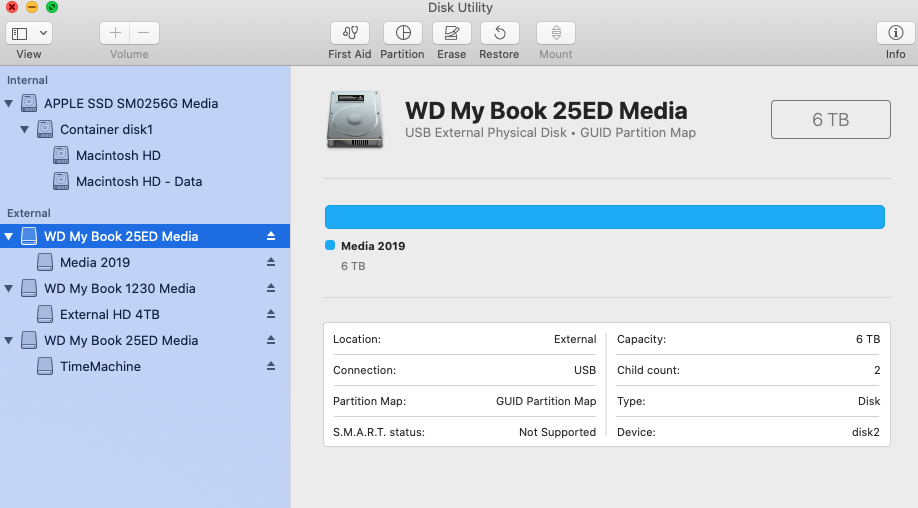Click the TimeMachine drive icon

point(45,366)
